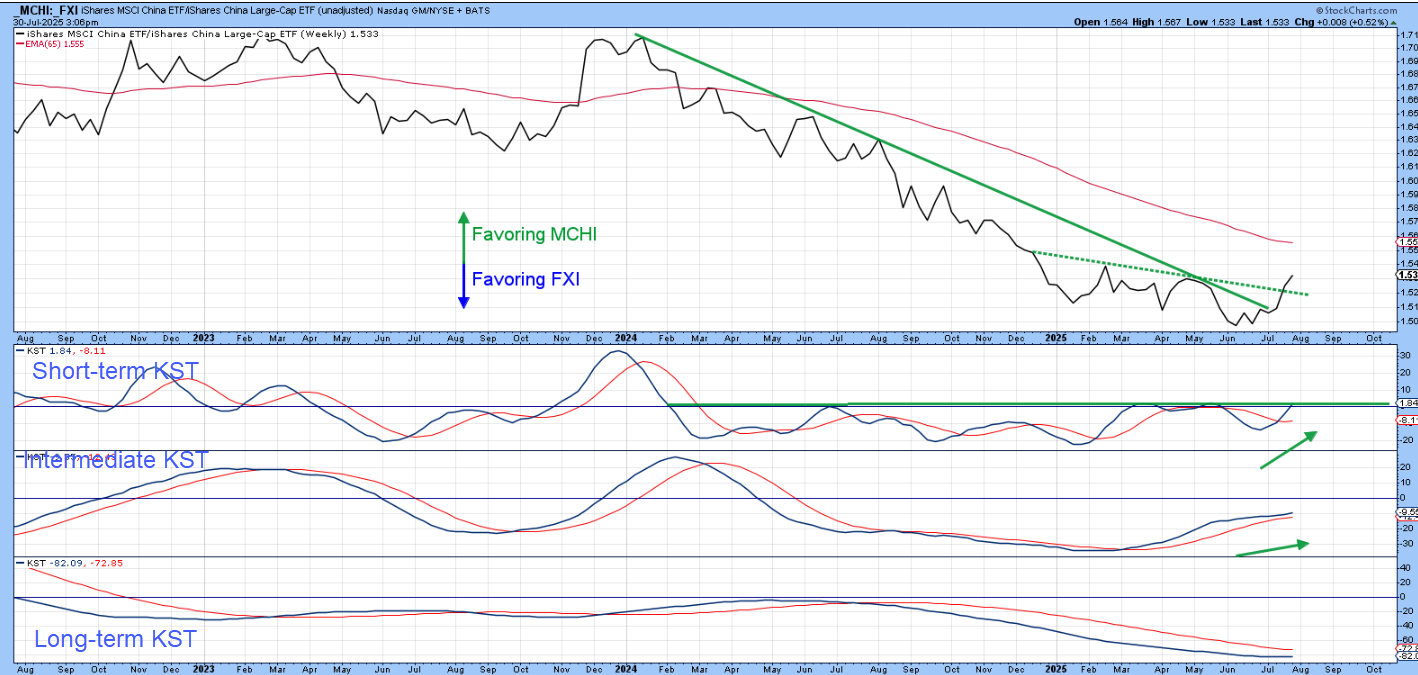The width and height of the screenshot is (1418, 675).
Task: Click the 2024 year marker on top time axis
Action: coord(626,337)
